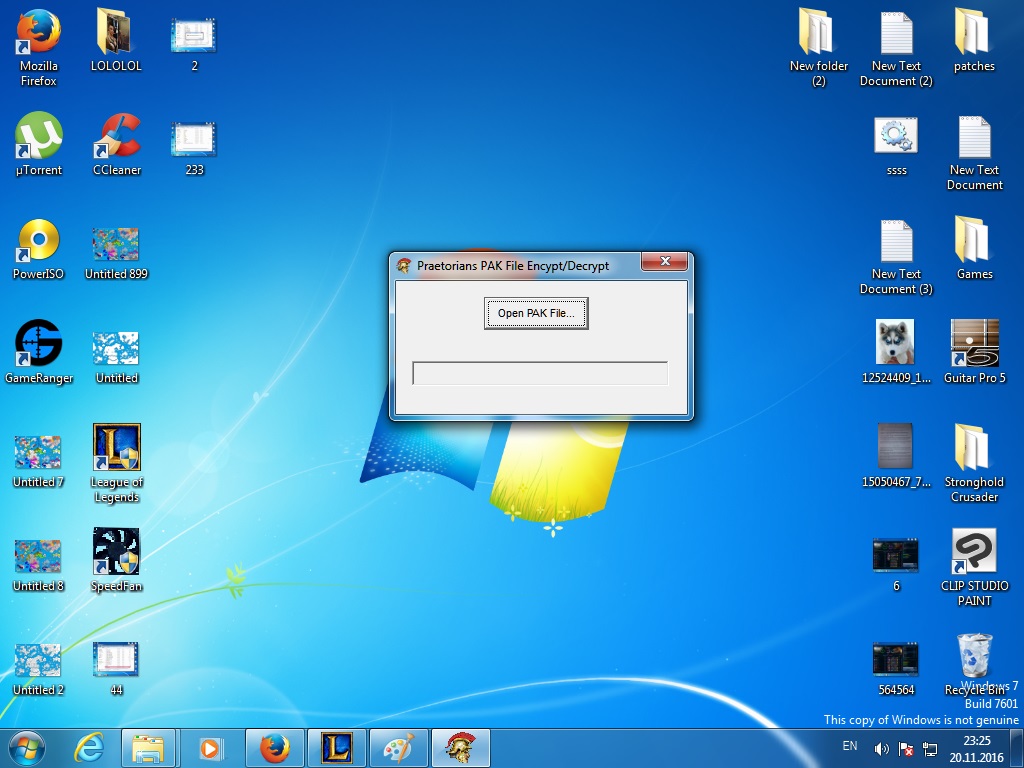Select the New folder (2) icon
This screenshot has width=1024, height=768.
818,47
